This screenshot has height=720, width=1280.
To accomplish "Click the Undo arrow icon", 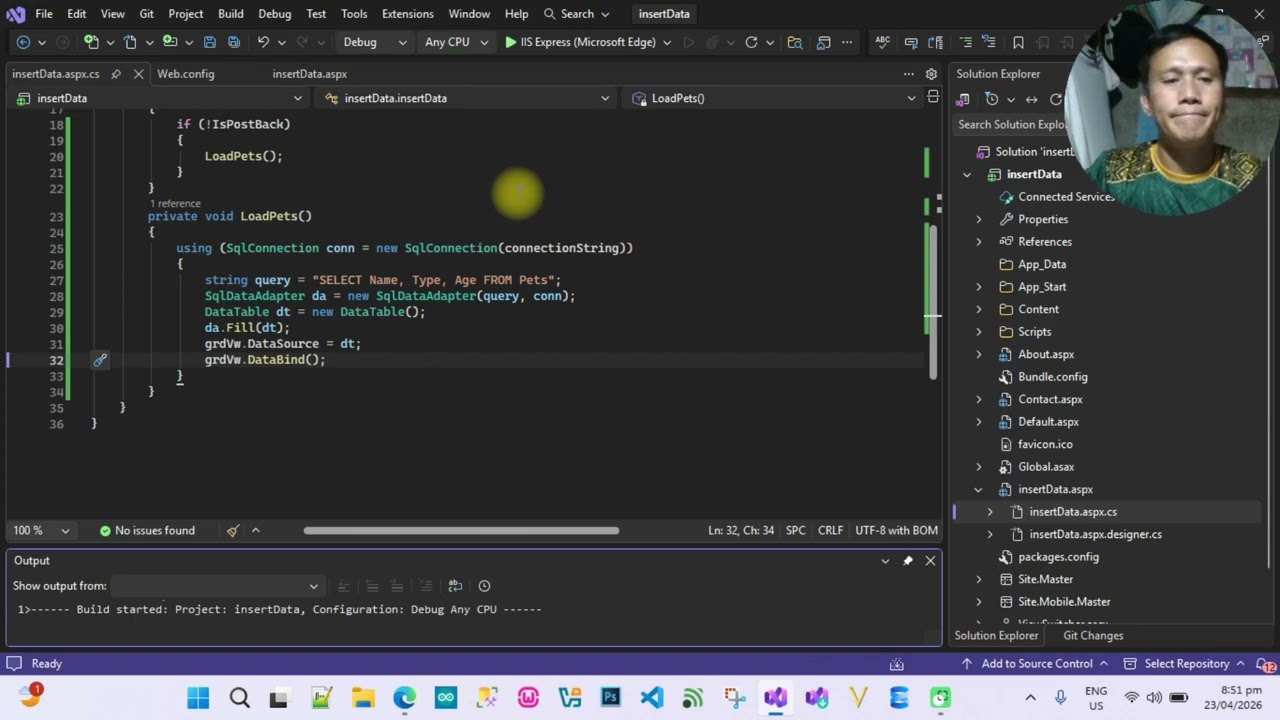I will pyautogui.click(x=263, y=42).
